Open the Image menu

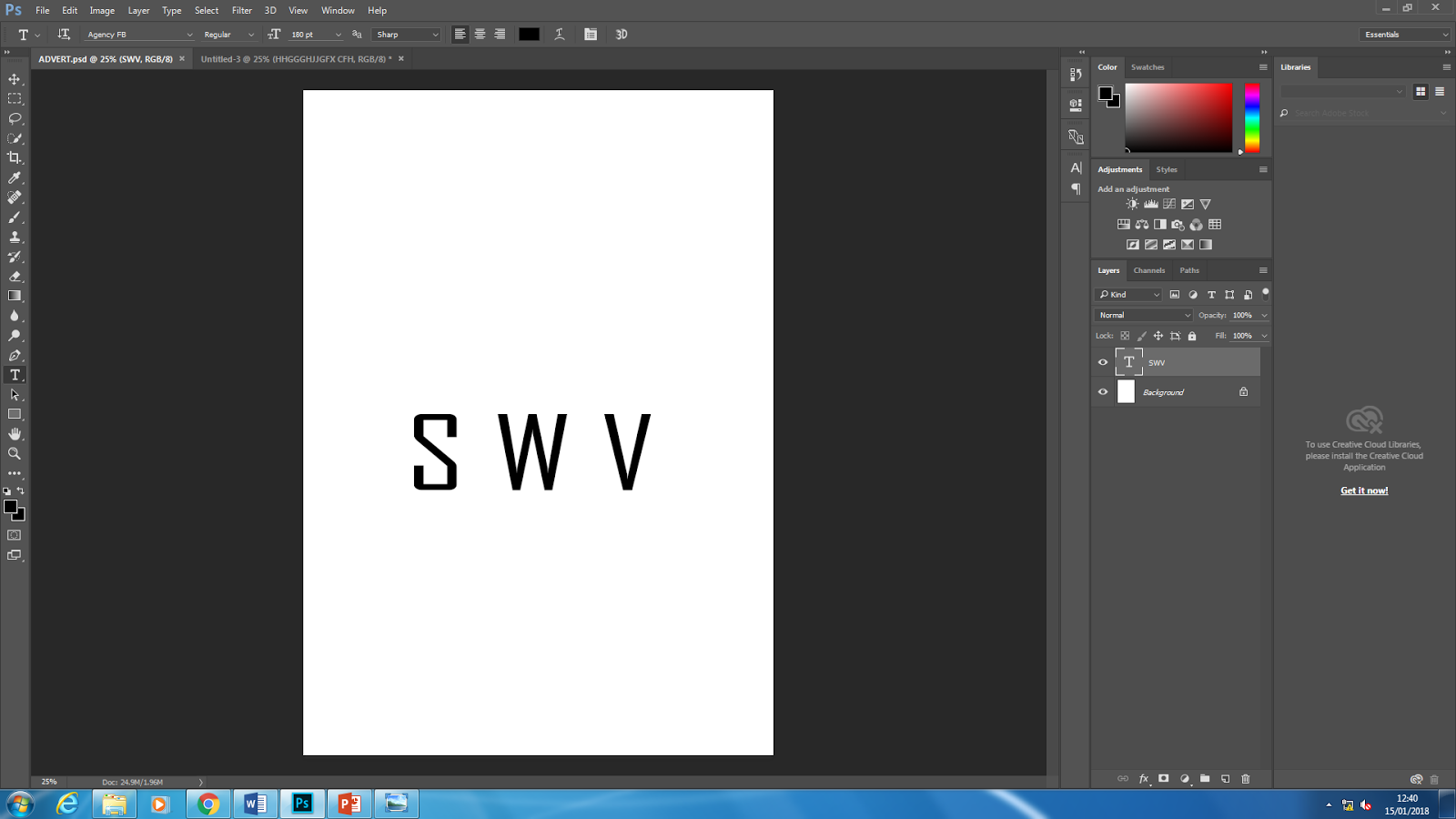[x=102, y=10]
